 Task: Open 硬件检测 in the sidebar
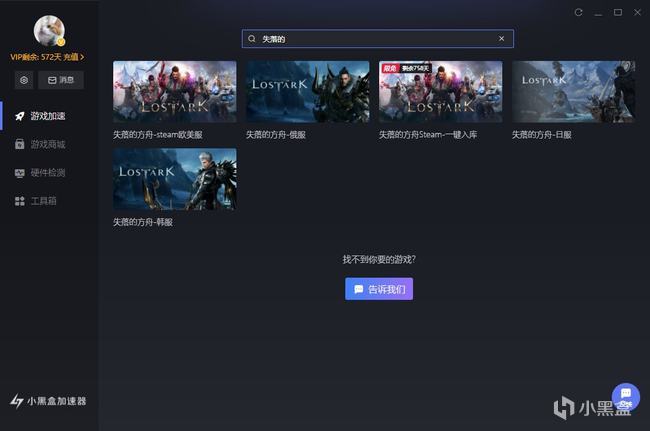pos(50,172)
